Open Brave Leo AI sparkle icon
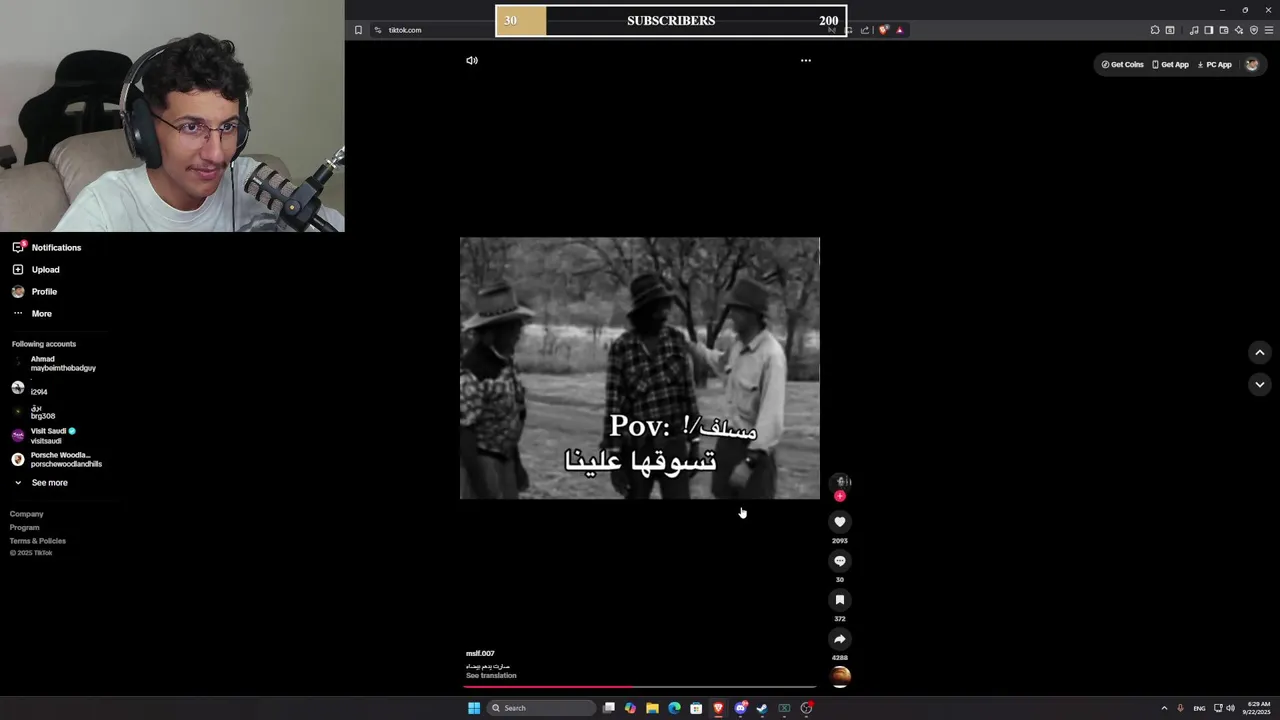 coord(1239,30)
